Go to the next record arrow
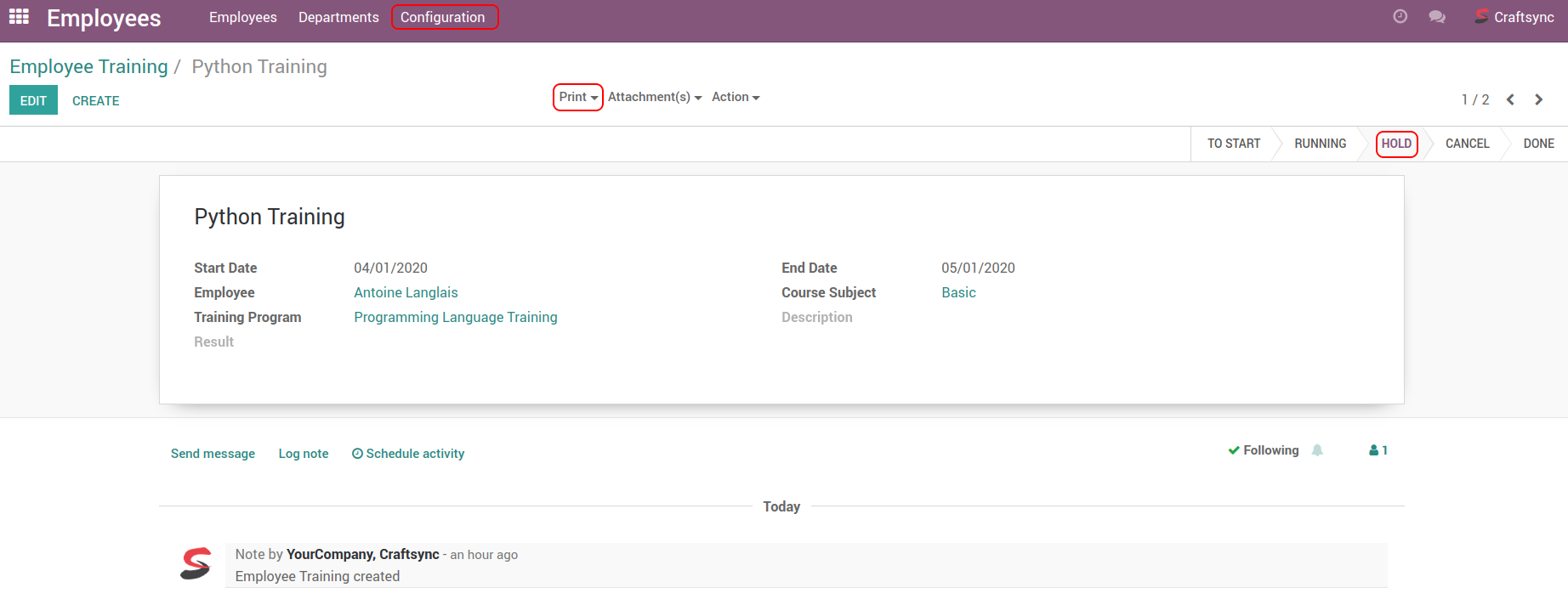This screenshot has height=616, width=1568. click(1538, 99)
